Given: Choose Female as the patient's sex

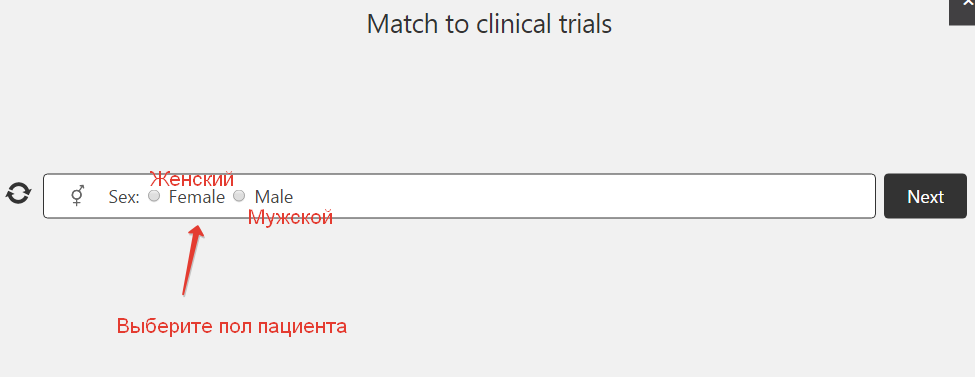Looking at the screenshot, I should click(x=154, y=196).
